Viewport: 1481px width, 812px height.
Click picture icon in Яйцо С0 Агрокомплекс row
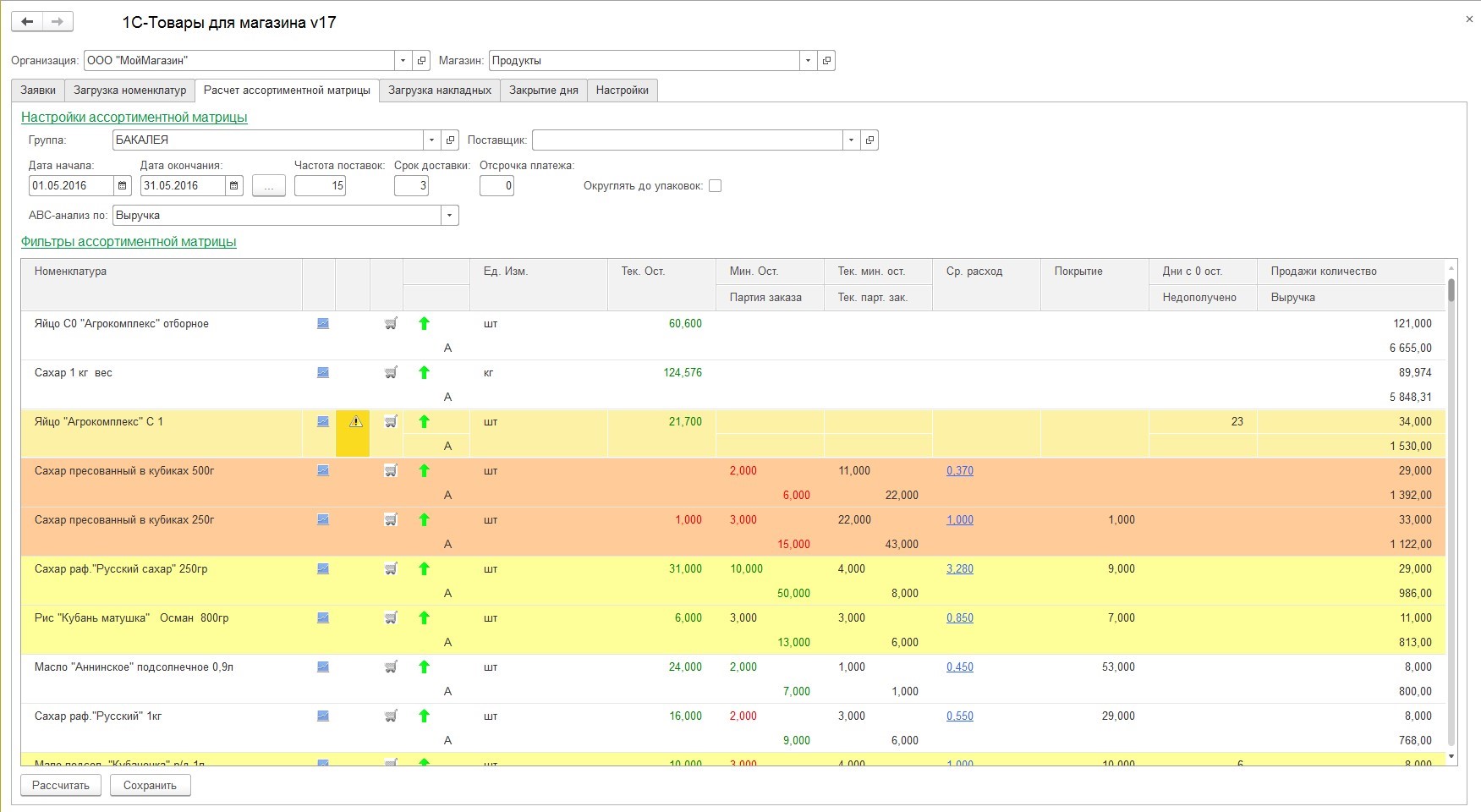[323, 323]
